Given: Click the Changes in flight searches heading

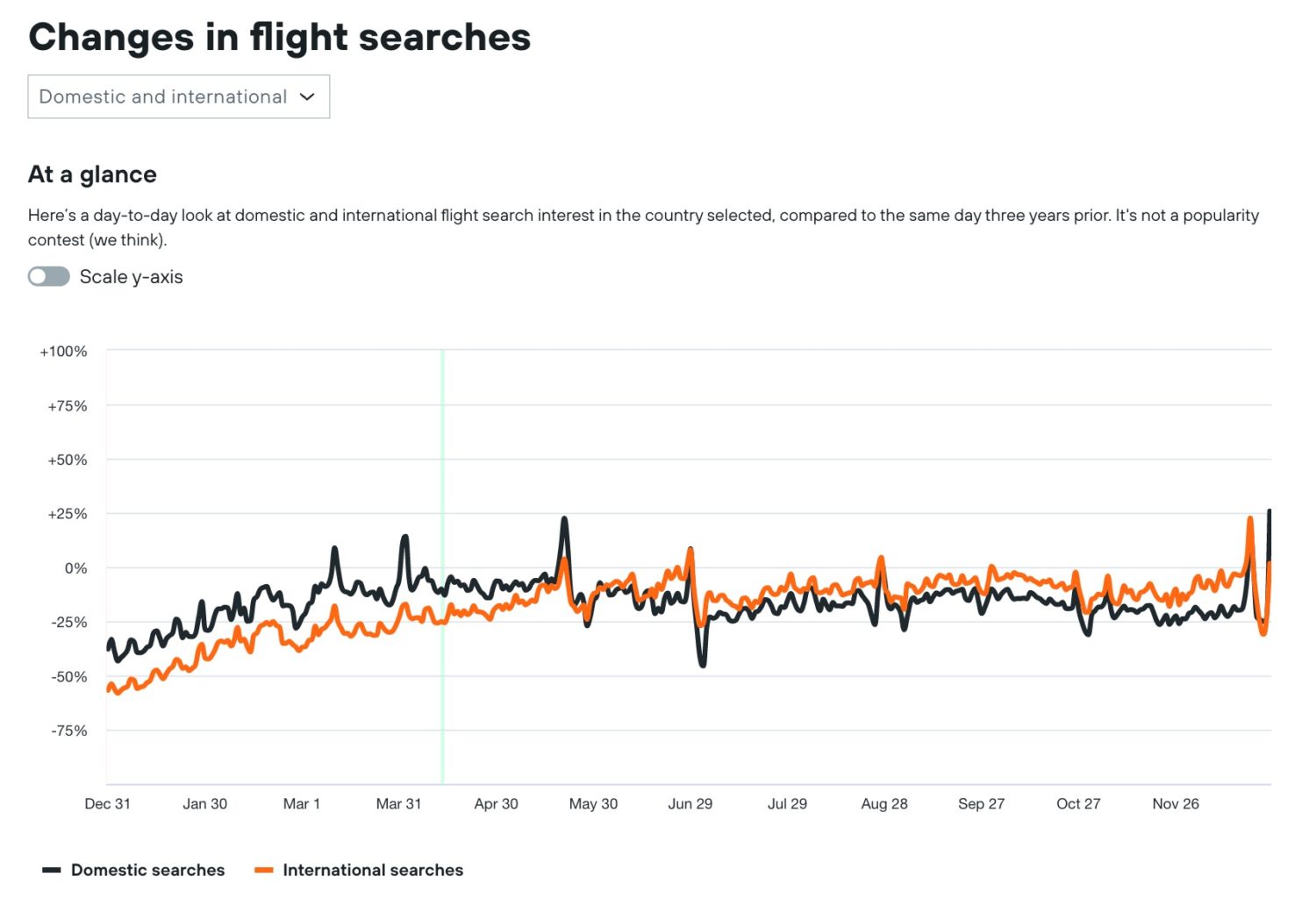Looking at the screenshot, I should click(279, 37).
